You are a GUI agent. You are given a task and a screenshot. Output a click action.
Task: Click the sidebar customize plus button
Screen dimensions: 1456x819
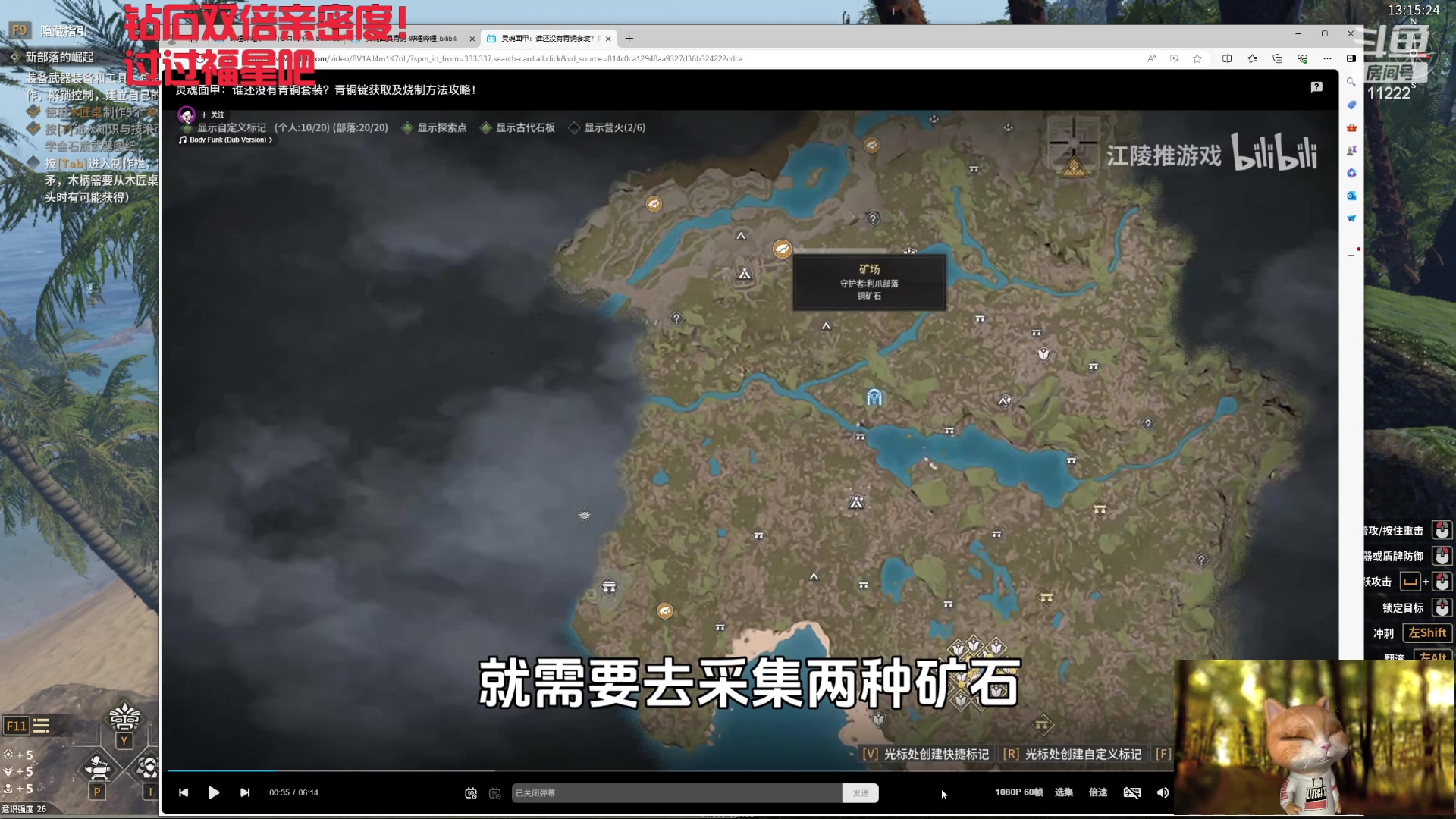pyautogui.click(x=1351, y=255)
